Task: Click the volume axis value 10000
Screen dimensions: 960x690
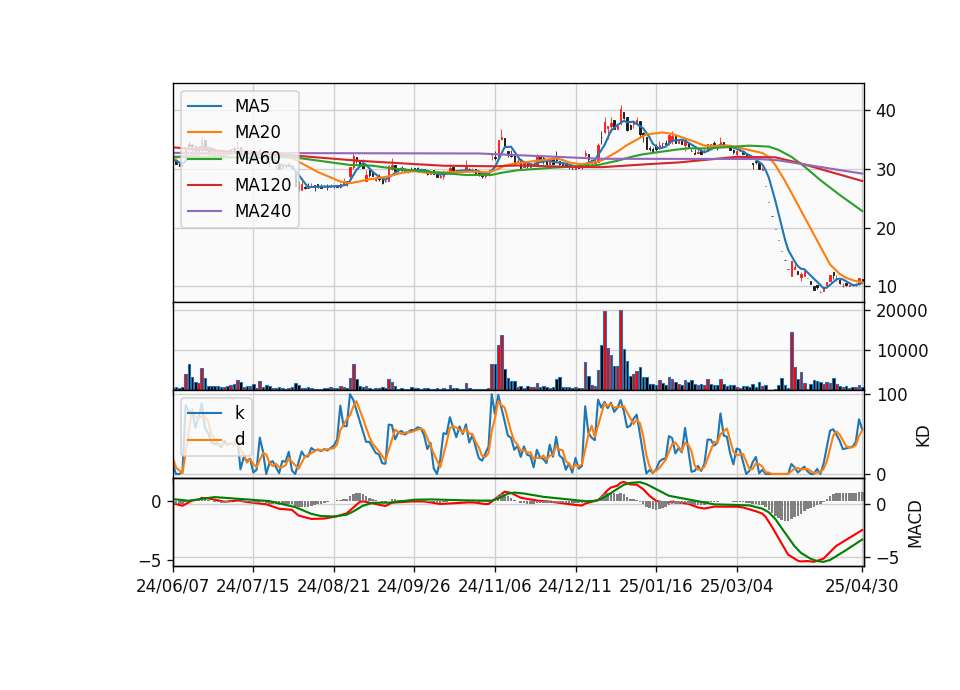Action: point(902,351)
